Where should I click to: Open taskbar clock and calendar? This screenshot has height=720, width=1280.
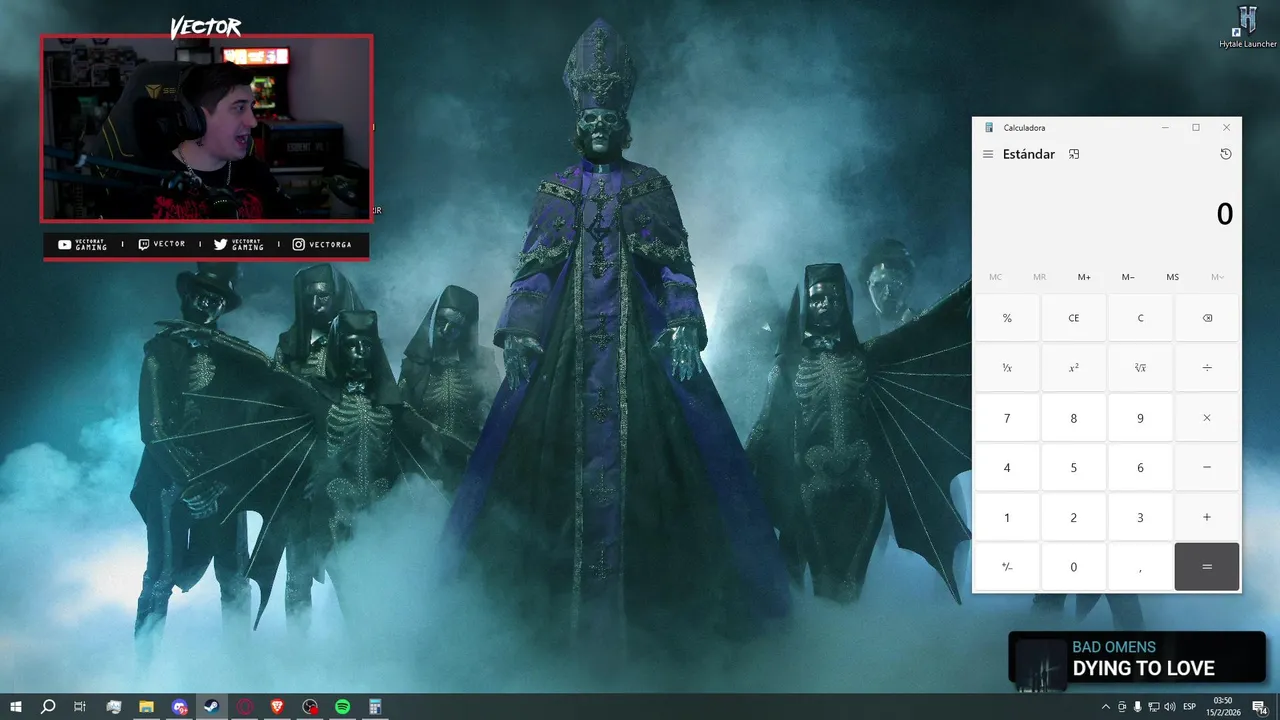click(x=1222, y=707)
